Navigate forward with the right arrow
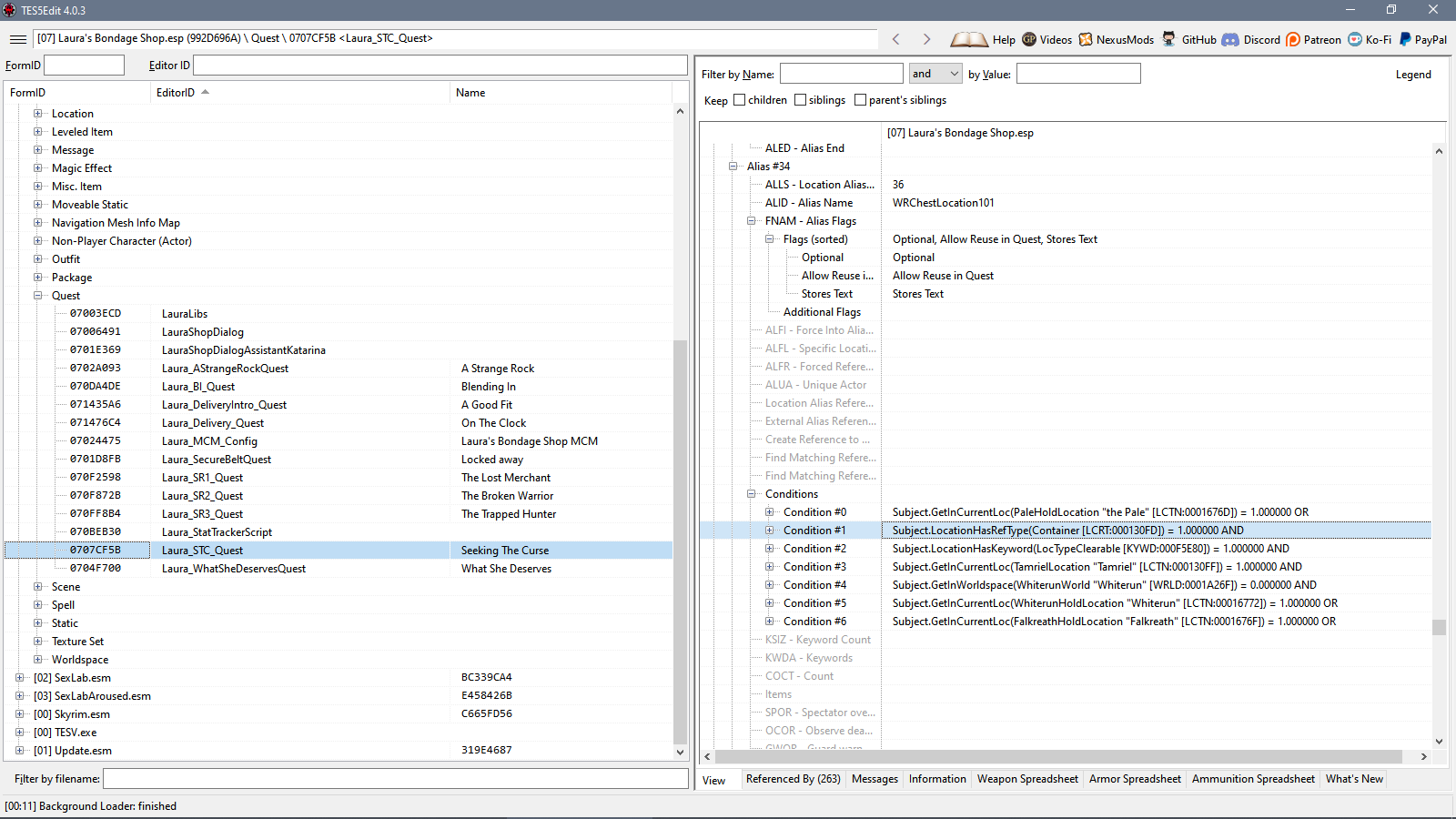Viewport: 1456px width, 819px height. pos(926,39)
